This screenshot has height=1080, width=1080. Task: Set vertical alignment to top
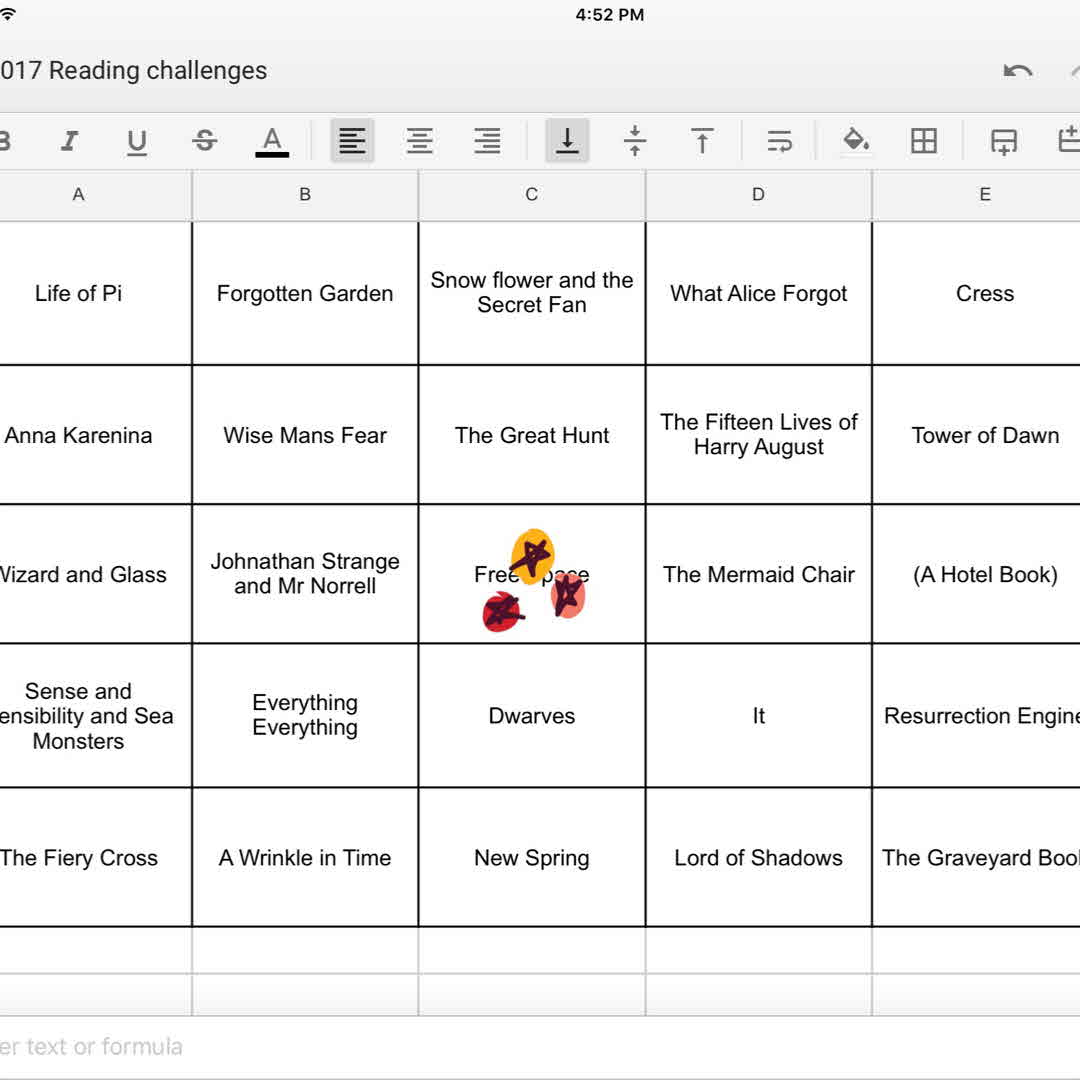pyautogui.click(x=703, y=141)
